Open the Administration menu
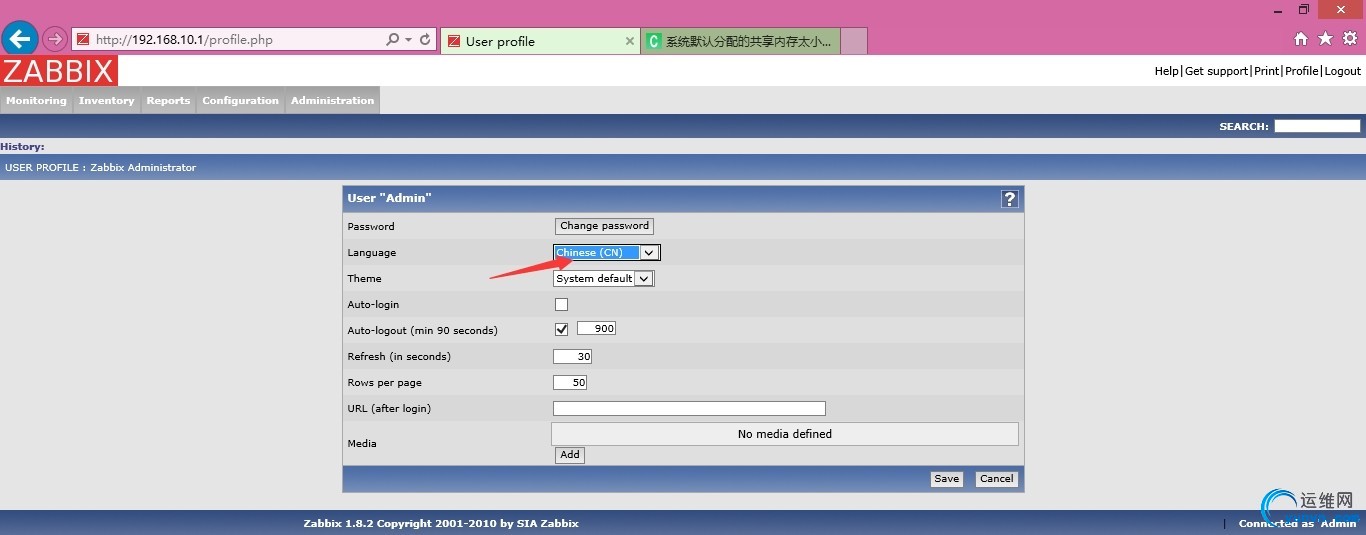Screen dimensions: 1366x535 tap(333, 100)
